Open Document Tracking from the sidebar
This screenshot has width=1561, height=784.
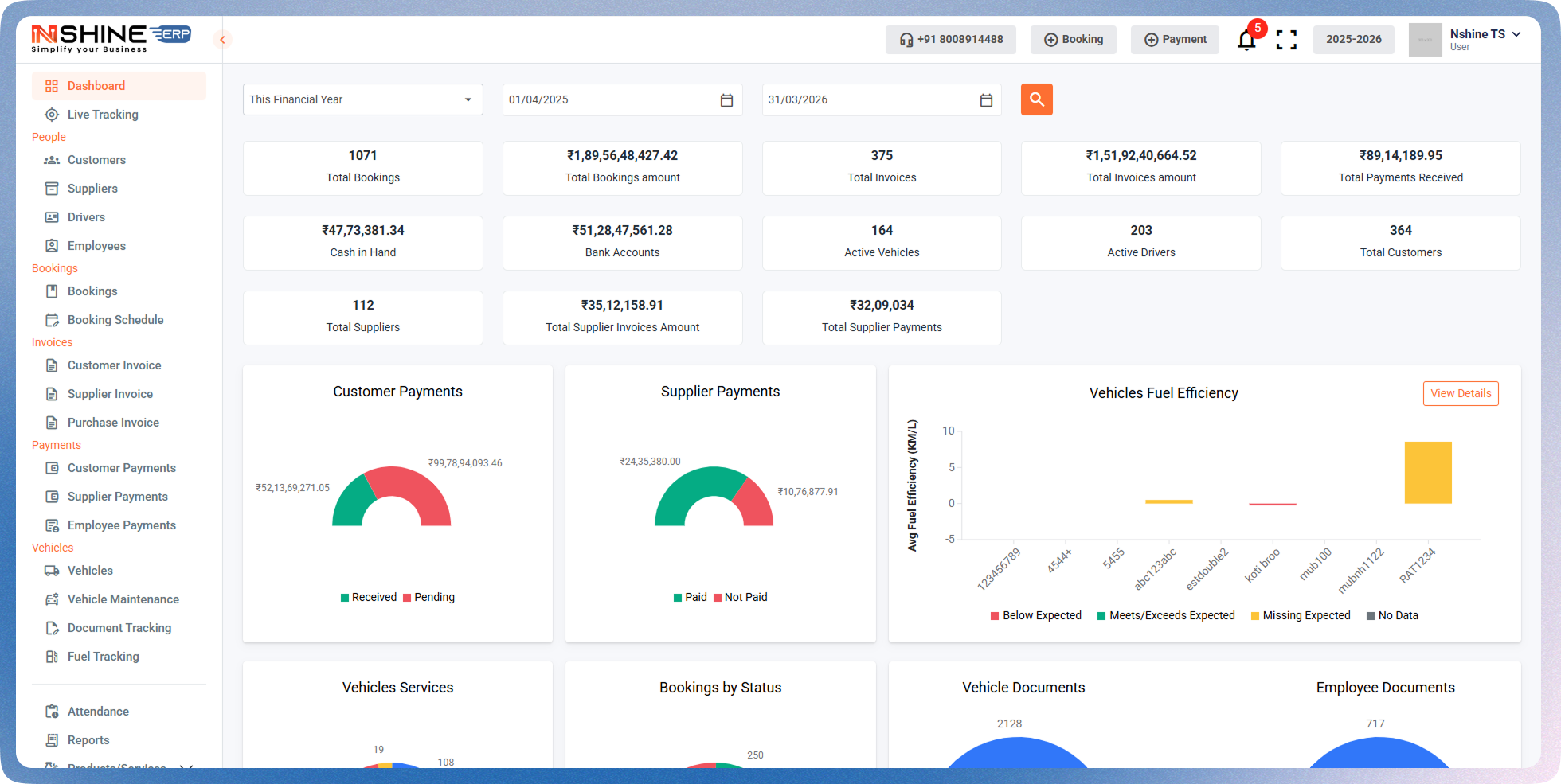tap(119, 627)
